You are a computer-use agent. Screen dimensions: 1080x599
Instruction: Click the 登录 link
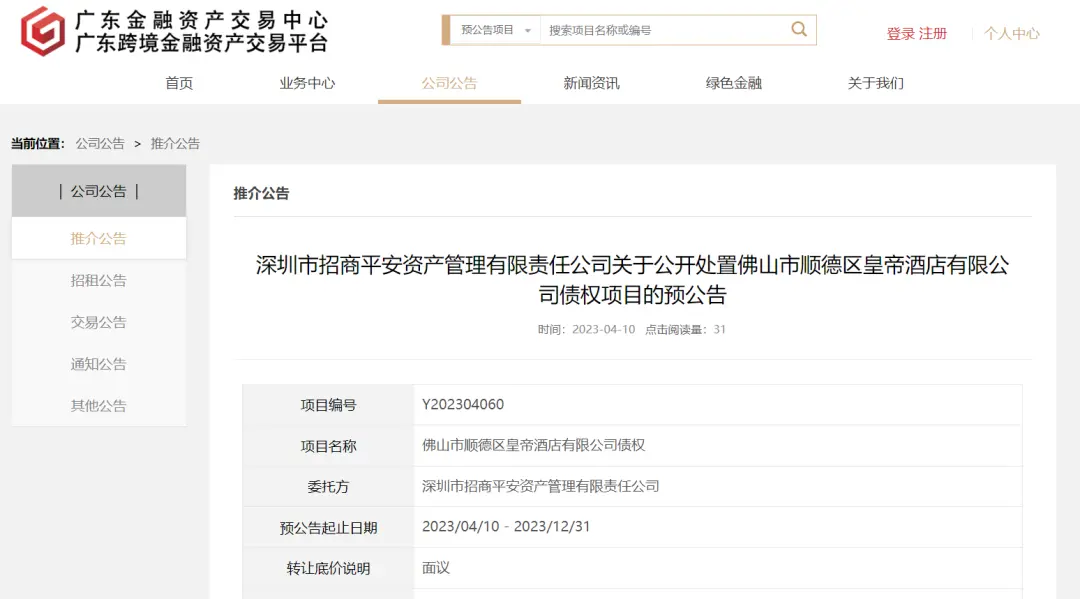point(900,34)
